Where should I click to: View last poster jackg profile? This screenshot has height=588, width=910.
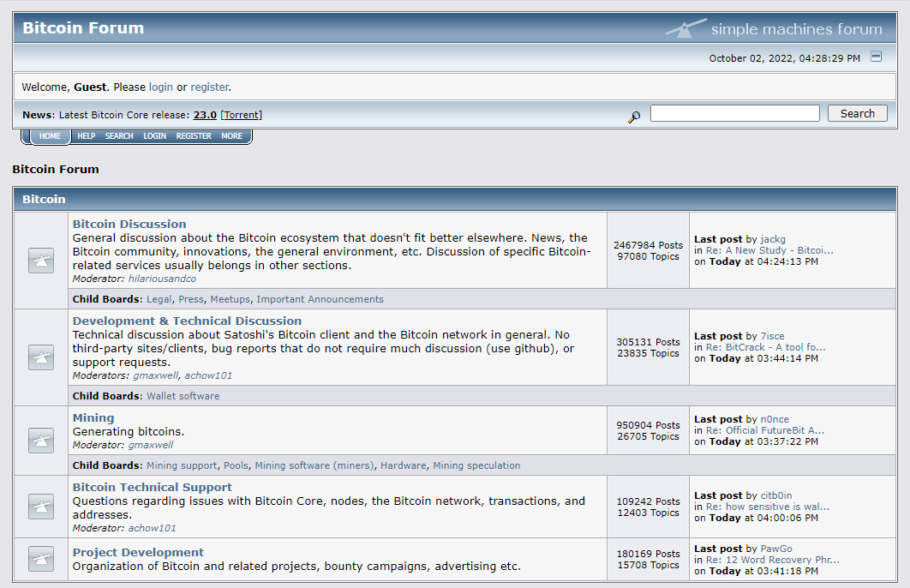[772, 239]
